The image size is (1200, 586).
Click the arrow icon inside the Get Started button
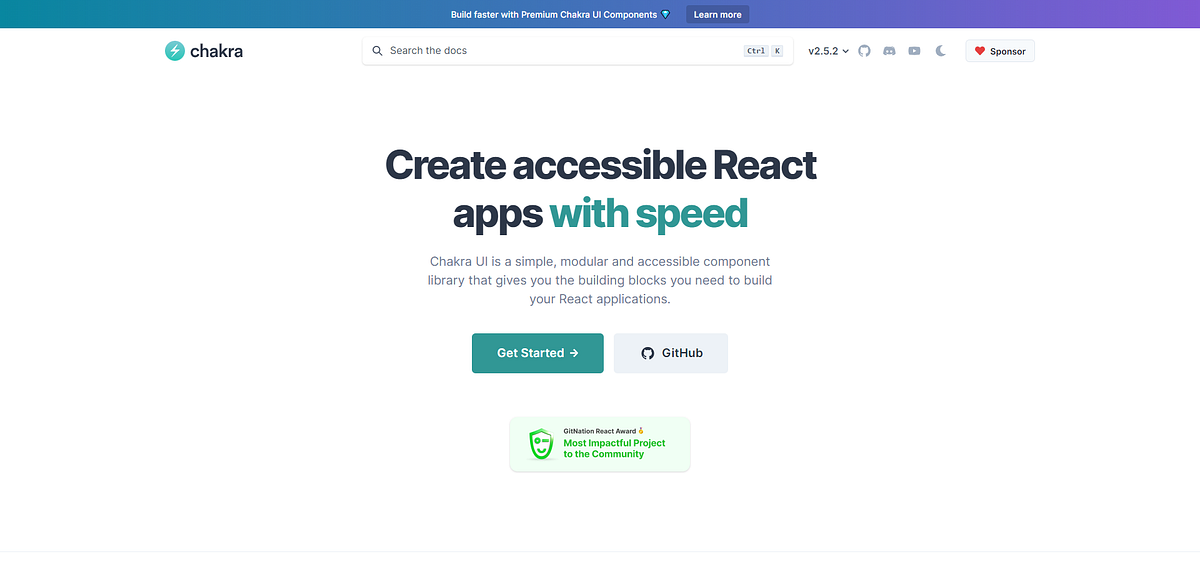click(x=572, y=353)
